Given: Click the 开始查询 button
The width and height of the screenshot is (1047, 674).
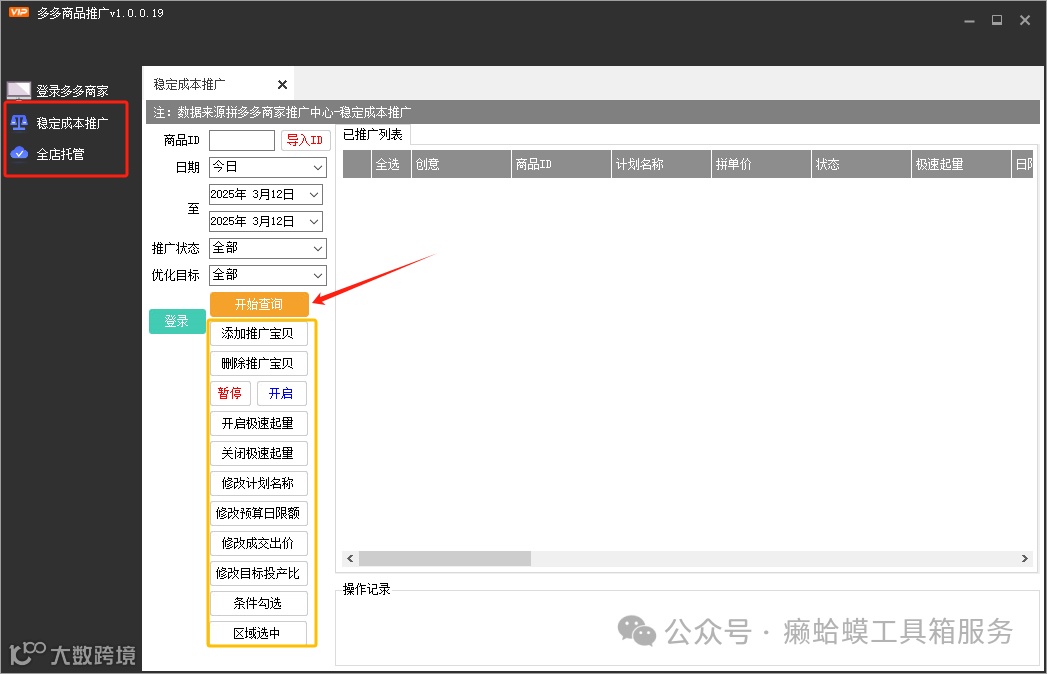Looking at the screenshot, I should pos(259,304).
